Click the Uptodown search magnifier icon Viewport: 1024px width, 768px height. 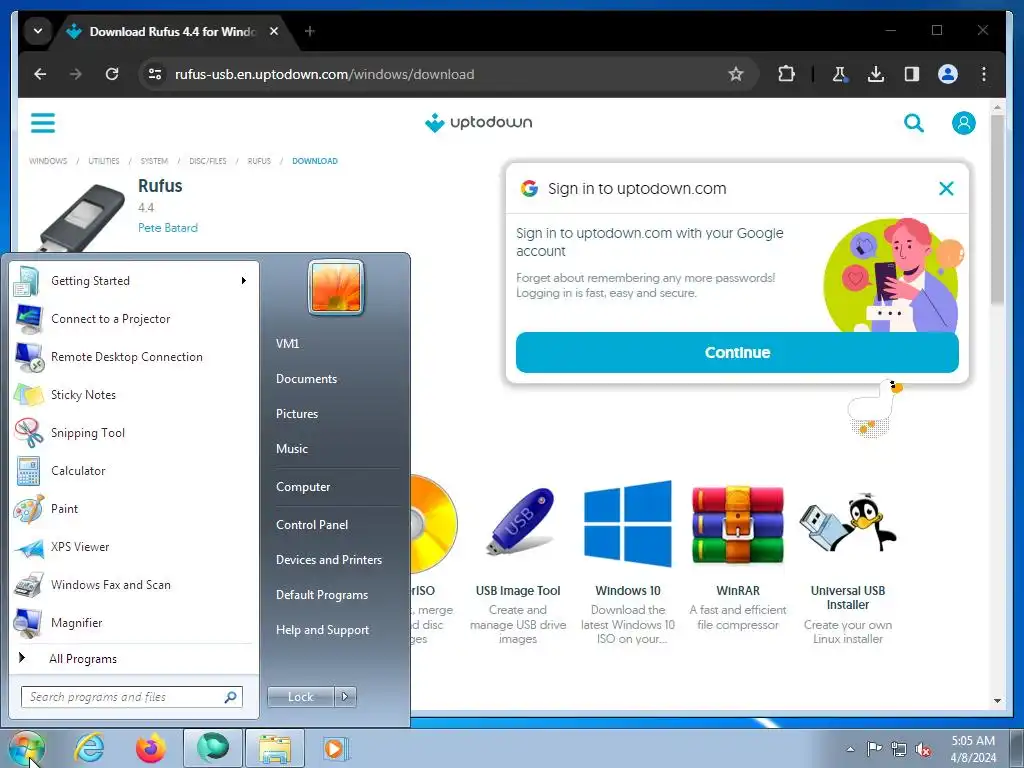[x=914, y=122]
